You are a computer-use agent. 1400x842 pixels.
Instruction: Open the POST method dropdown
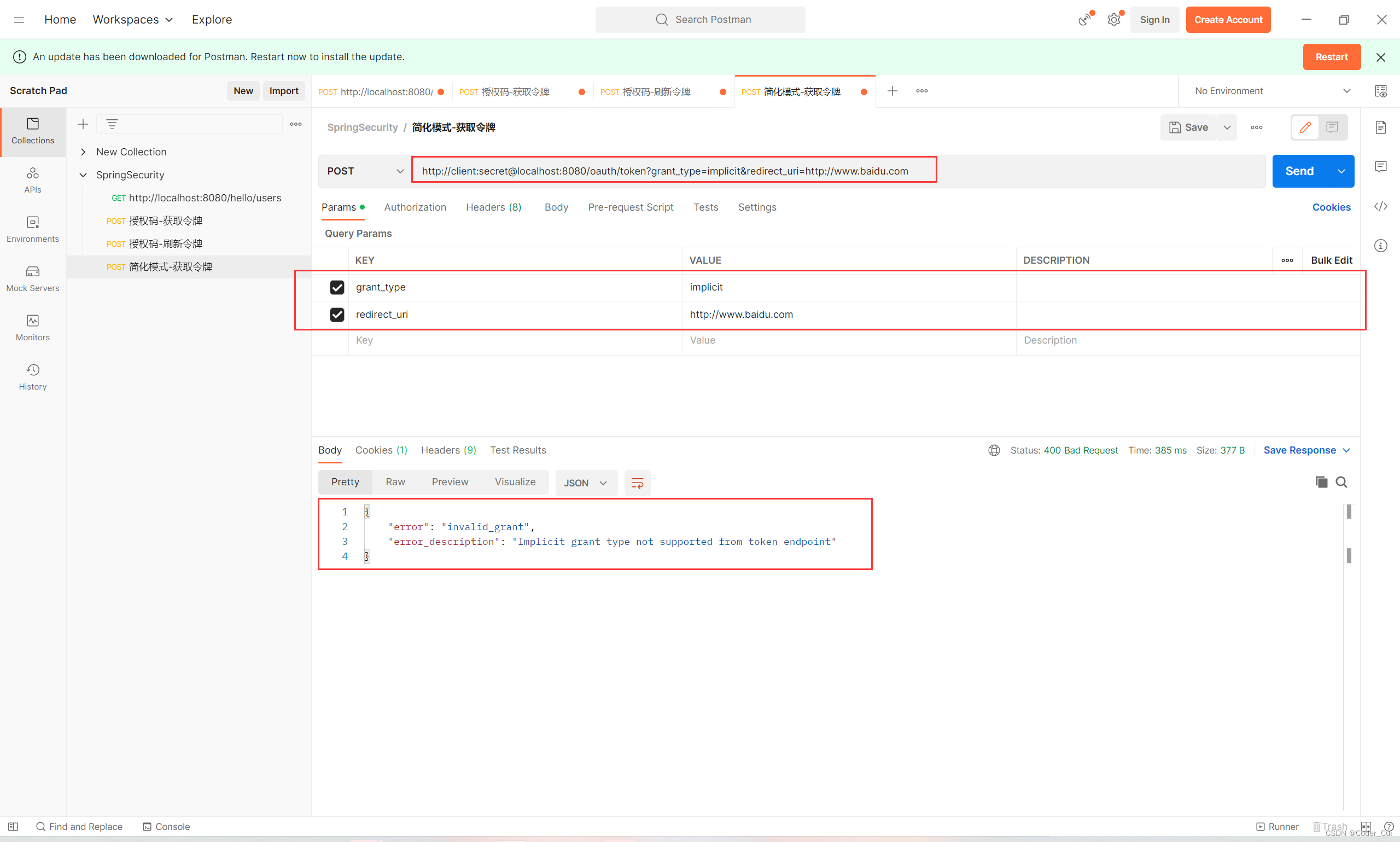pyautogui.click(x=365, y=171)
